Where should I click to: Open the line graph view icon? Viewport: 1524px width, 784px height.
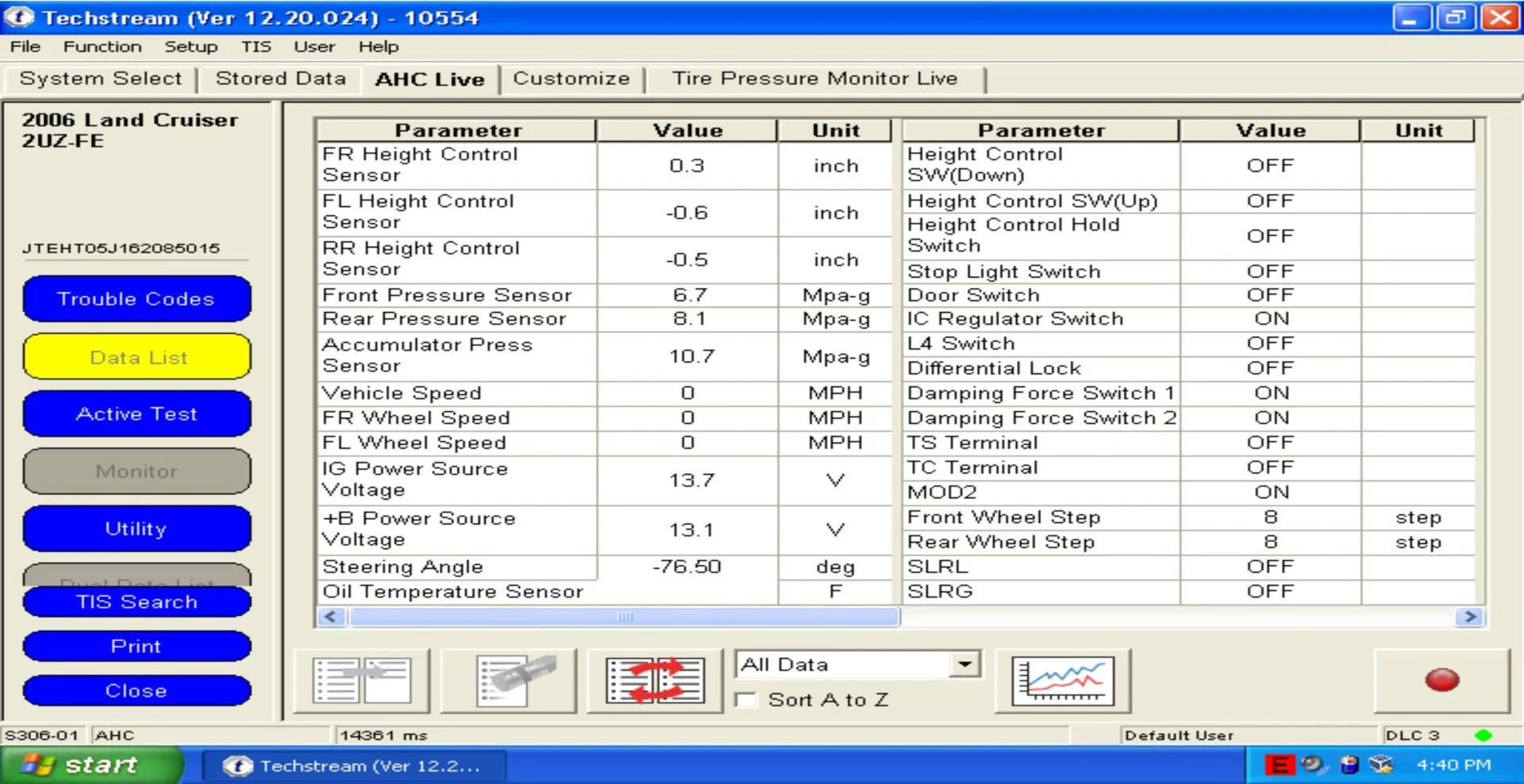tap(1063, 681)
